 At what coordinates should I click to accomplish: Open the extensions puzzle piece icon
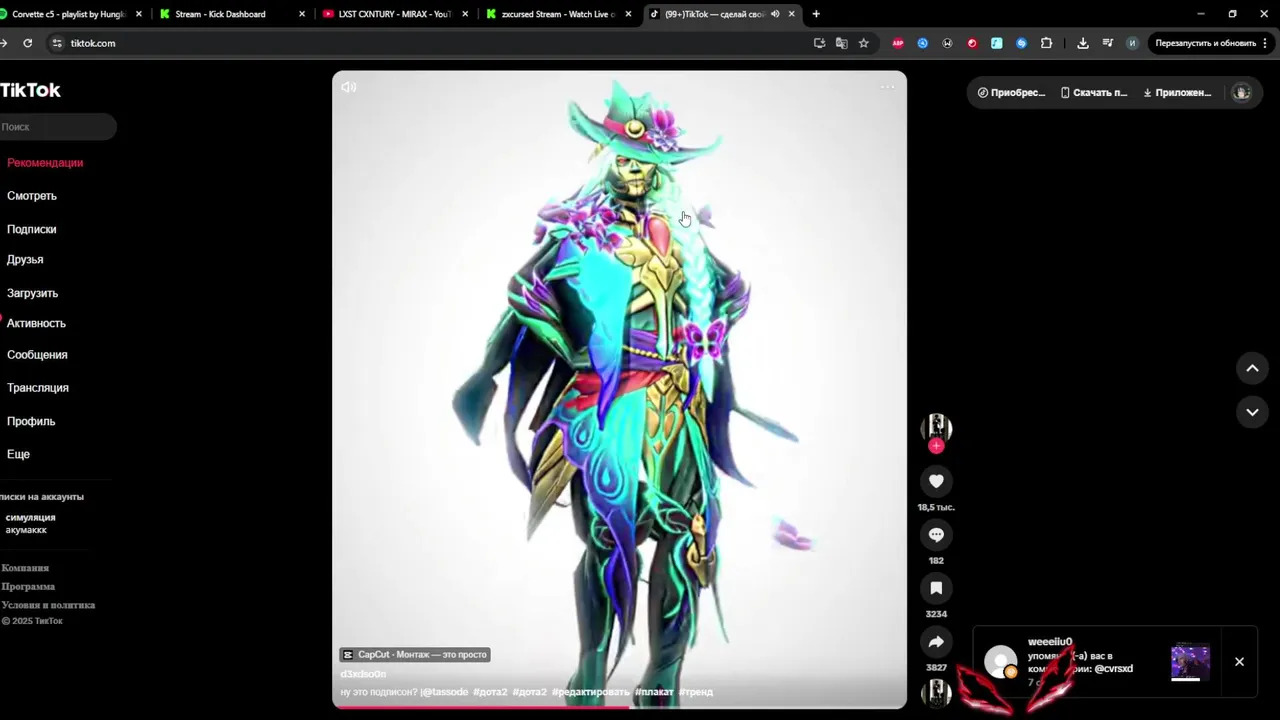point(1046,43)
